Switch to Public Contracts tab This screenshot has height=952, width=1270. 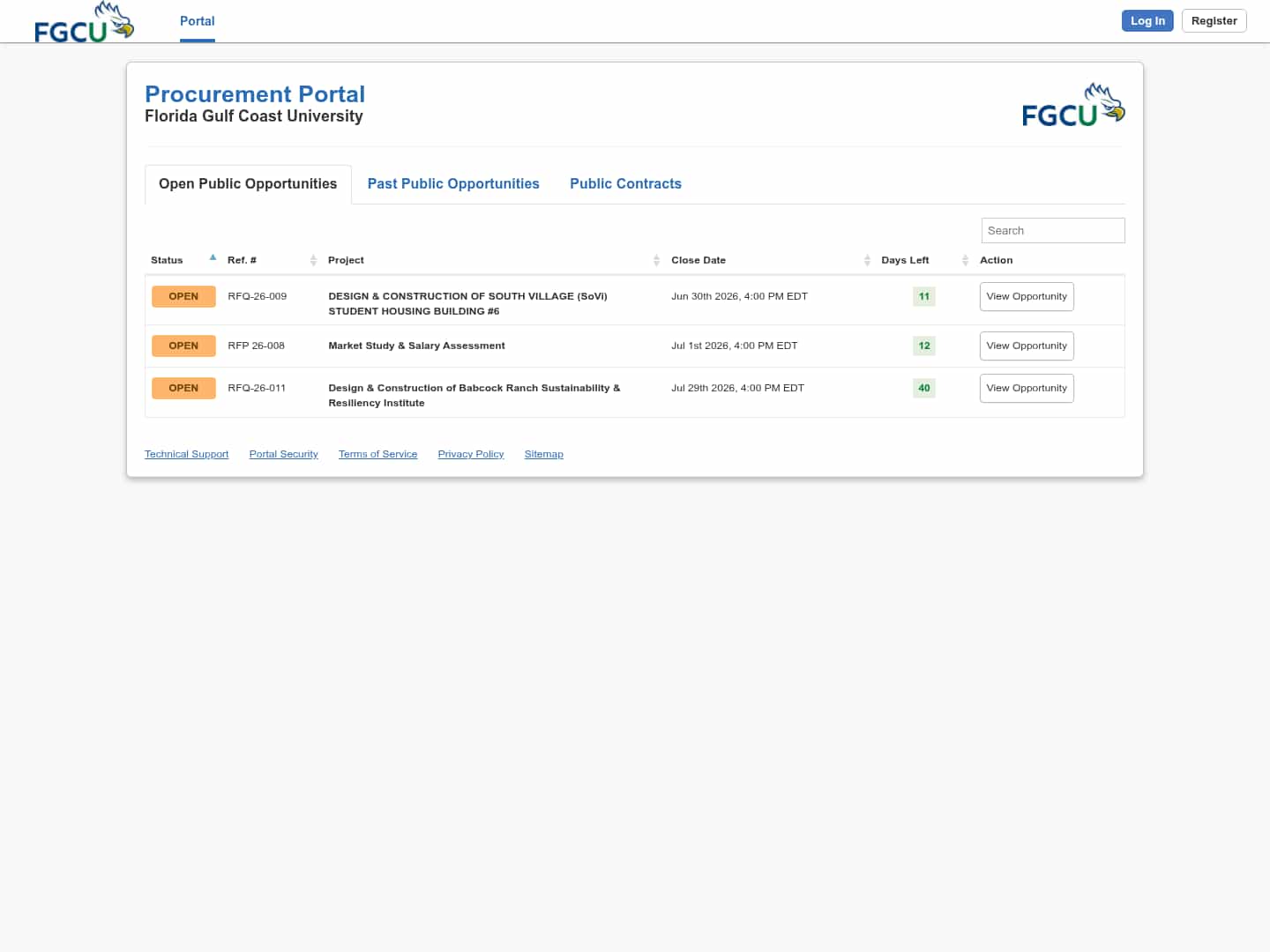(625, 184)
